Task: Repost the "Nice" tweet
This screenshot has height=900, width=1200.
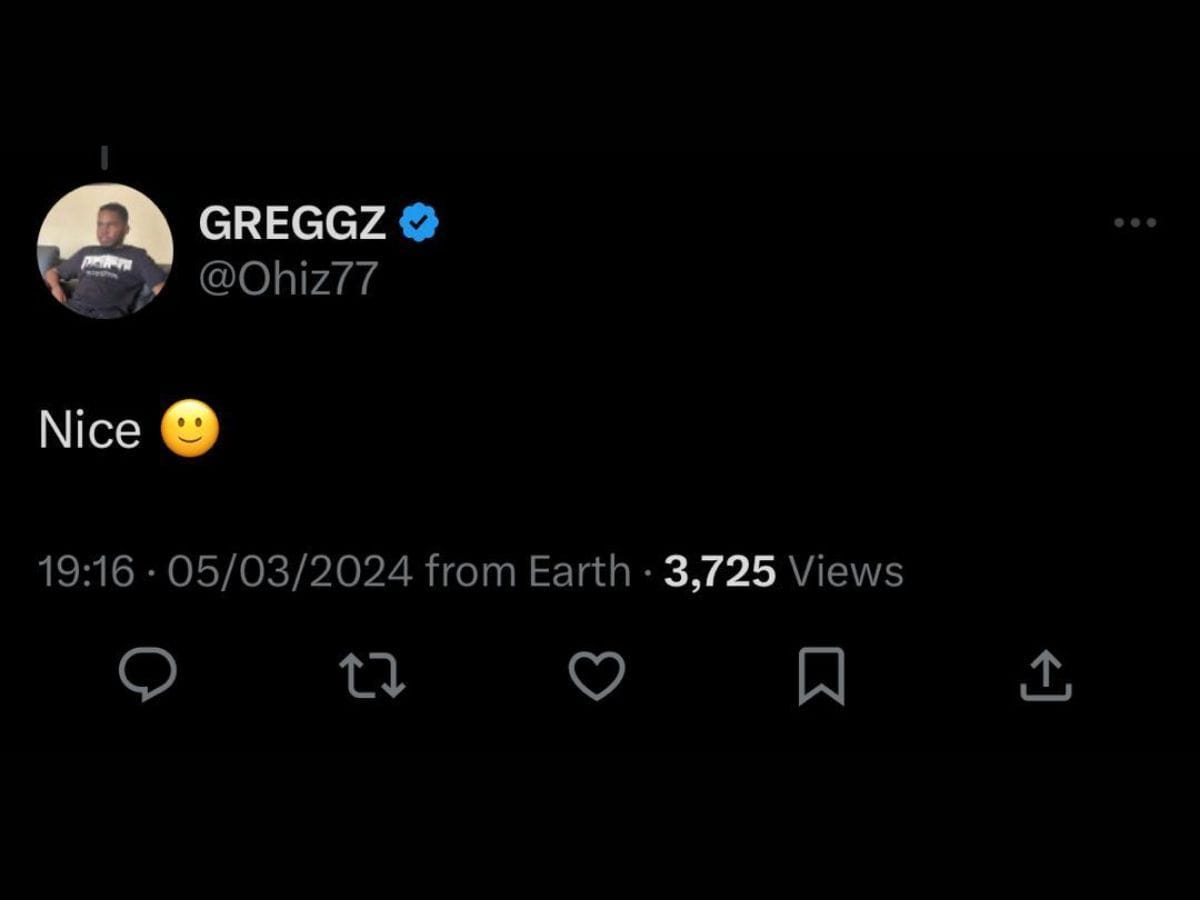Action: 372,674
